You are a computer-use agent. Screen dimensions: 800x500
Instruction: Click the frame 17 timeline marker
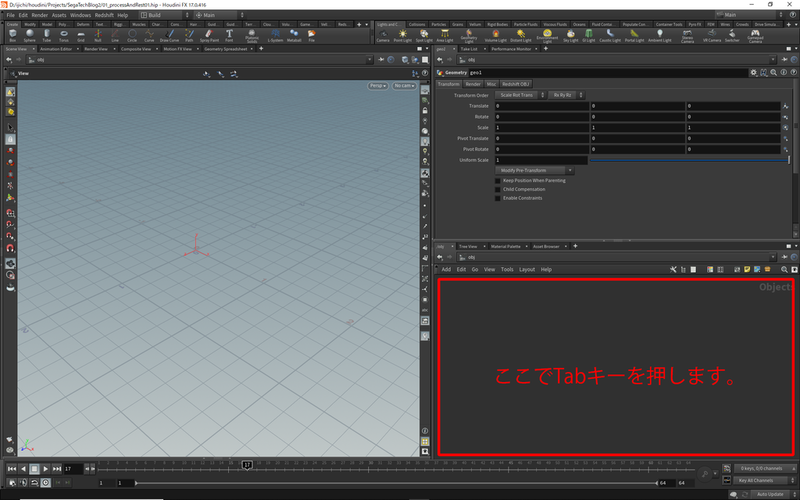pyautogui.click(x=247, y=465)
